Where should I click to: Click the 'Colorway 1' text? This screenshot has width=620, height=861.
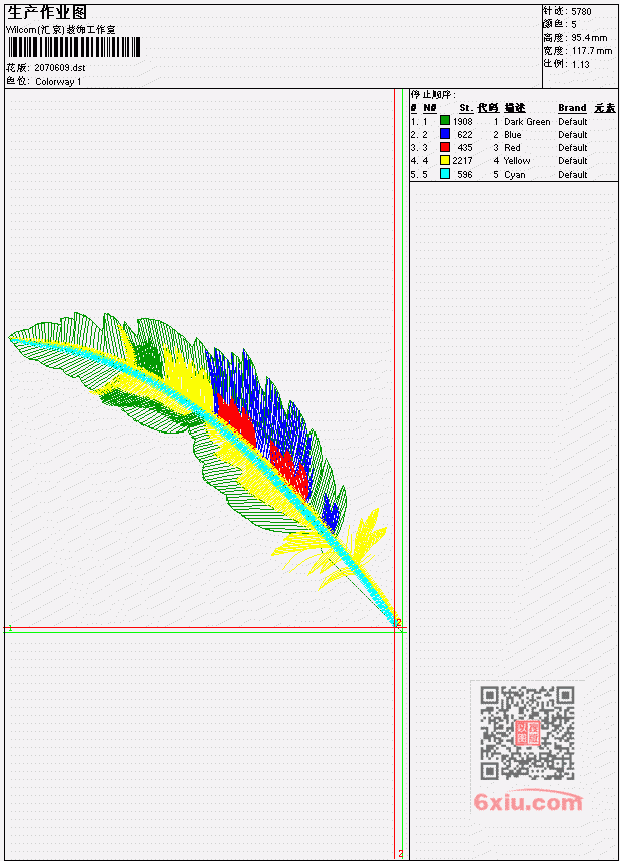[58, 82]
